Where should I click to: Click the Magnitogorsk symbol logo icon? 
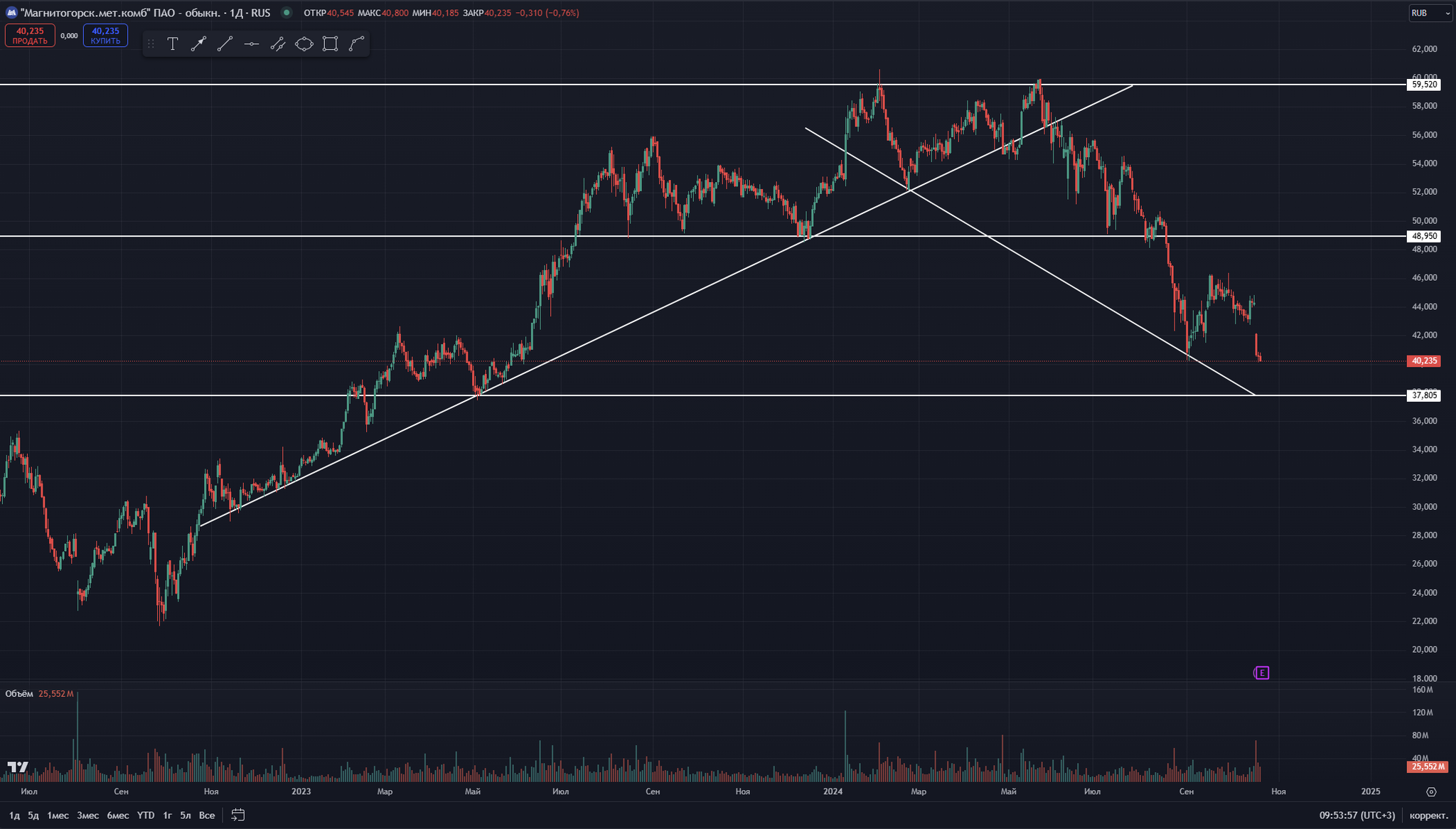click(11, 12)
